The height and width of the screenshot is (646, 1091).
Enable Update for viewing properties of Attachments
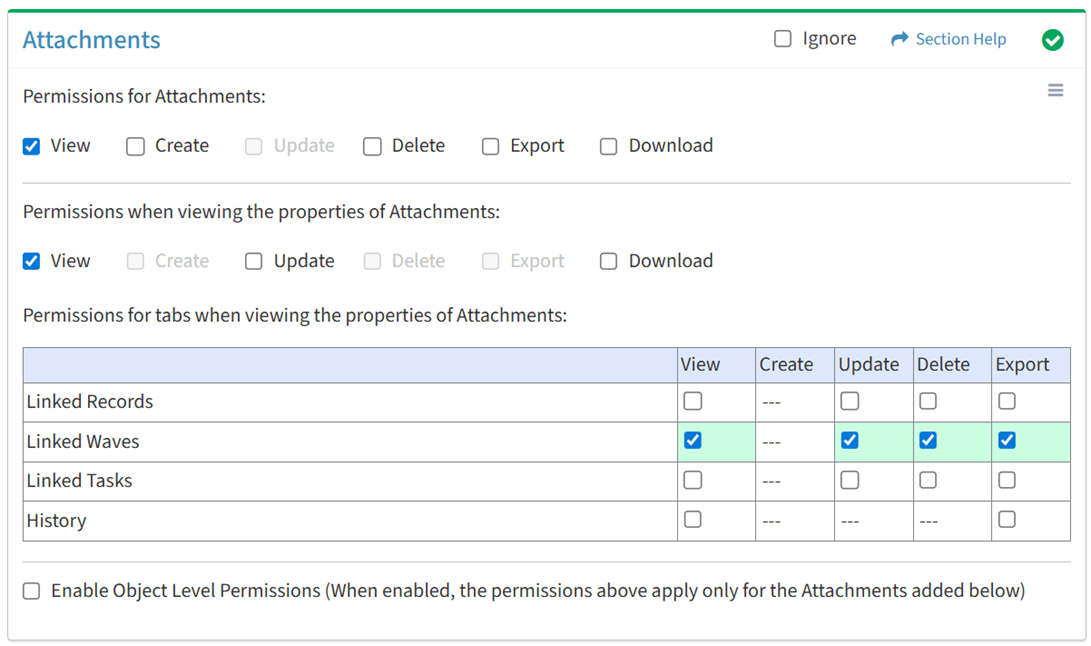pyautogui.click(x=253, y=261)
